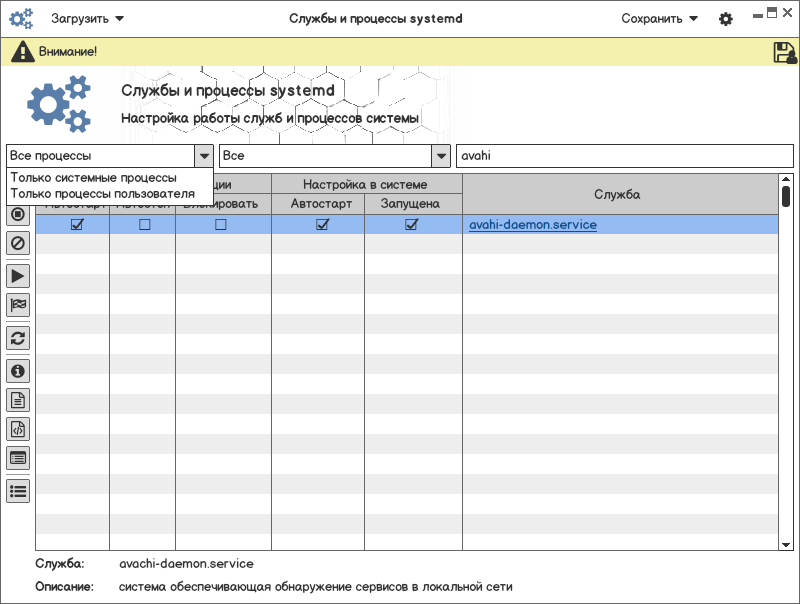Click the flag icon in left toolbar
800x604 pixels.
click(18, 305)
